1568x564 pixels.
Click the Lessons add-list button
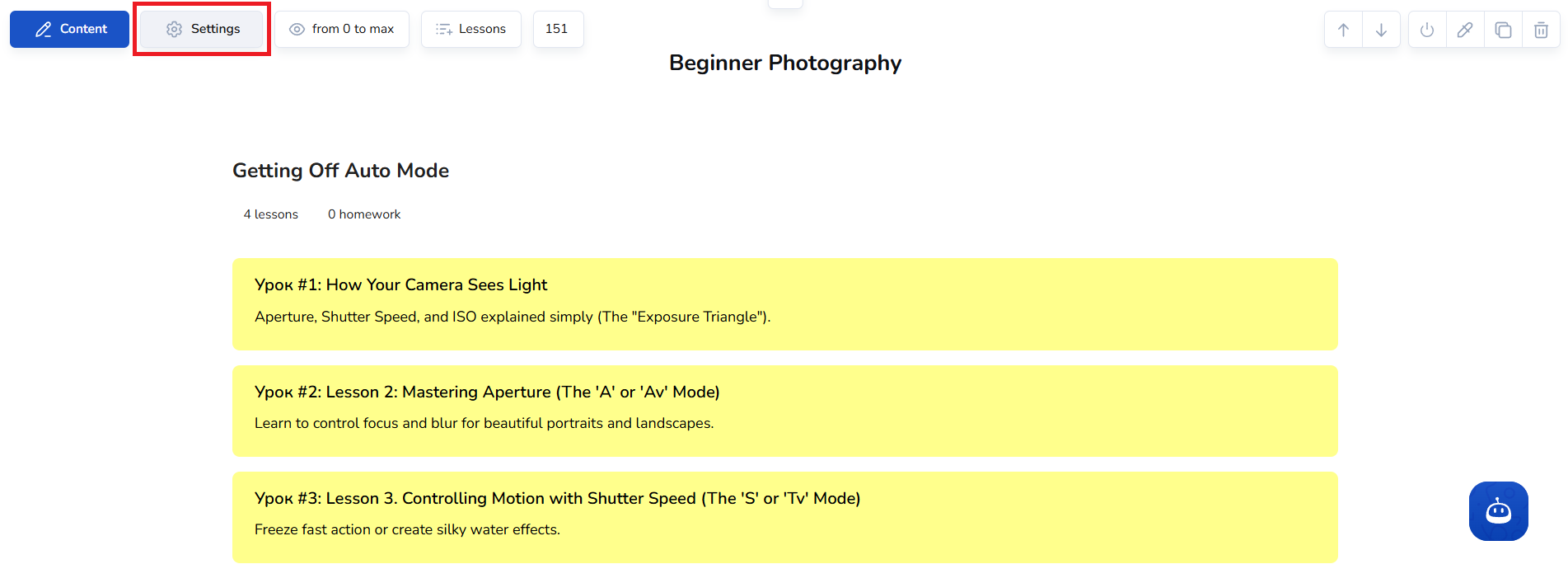[471, 29]
